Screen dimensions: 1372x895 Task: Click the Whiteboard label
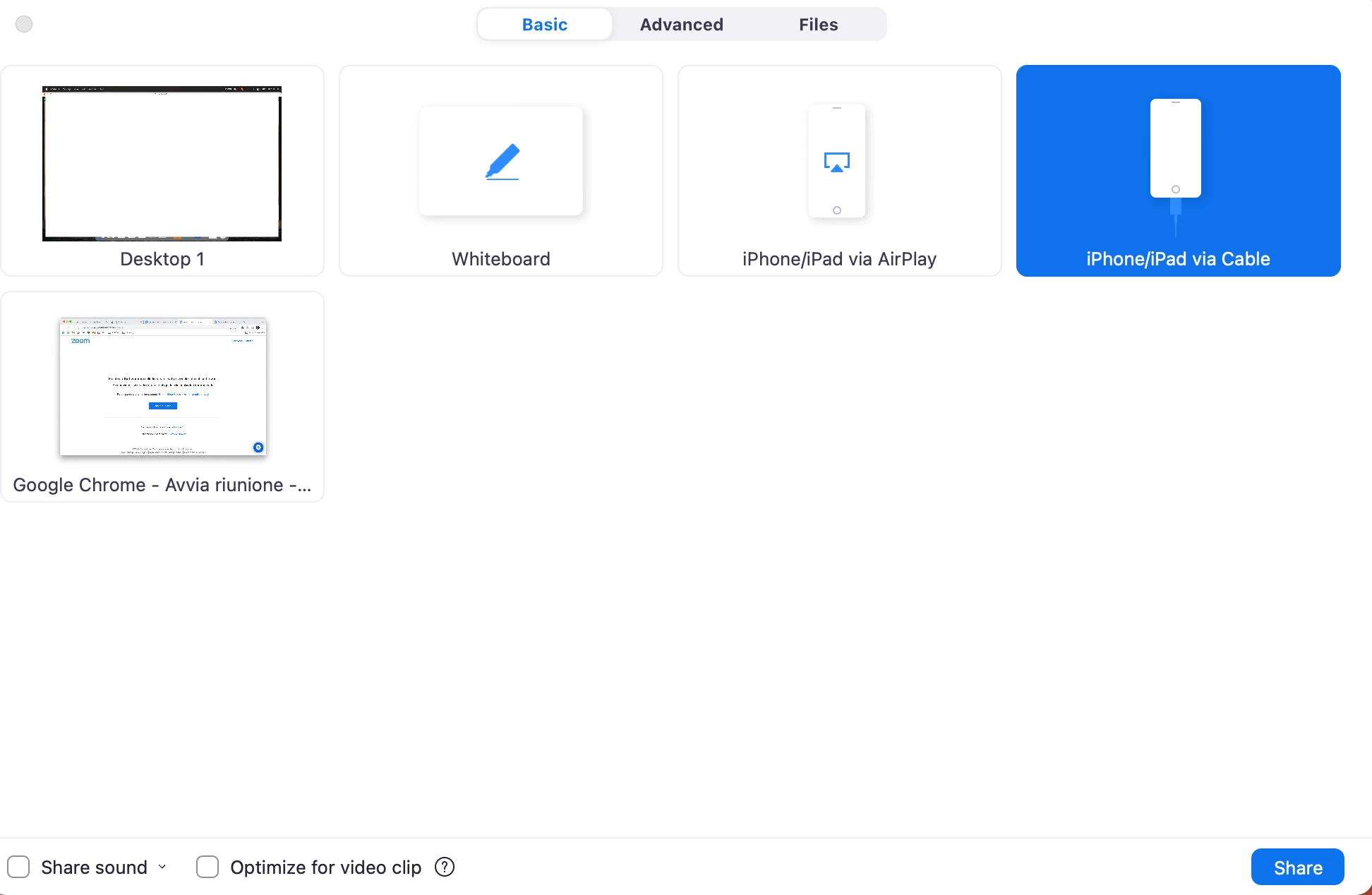[500, 259]
